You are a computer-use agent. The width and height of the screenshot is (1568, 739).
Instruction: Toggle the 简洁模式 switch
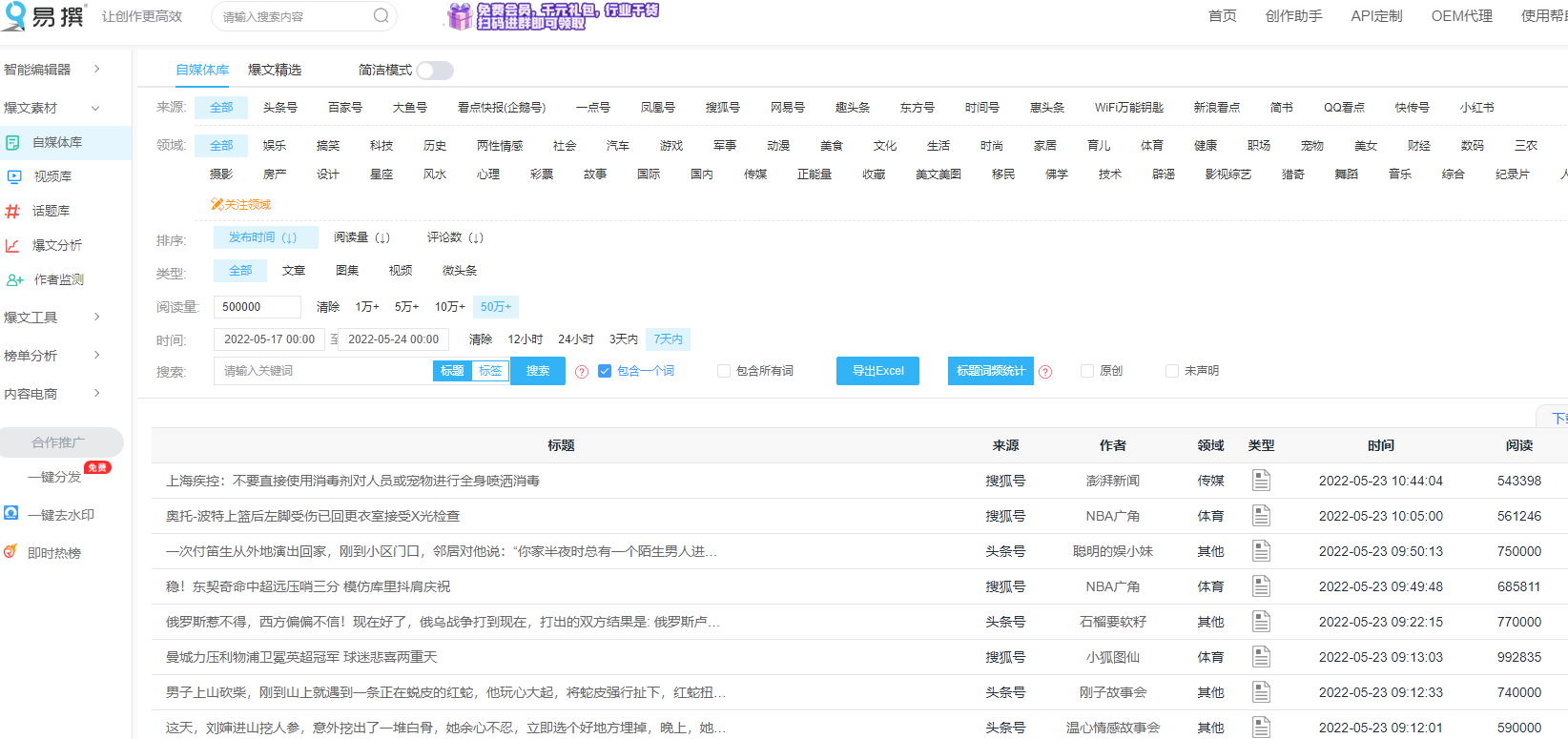tap(434, 71)
